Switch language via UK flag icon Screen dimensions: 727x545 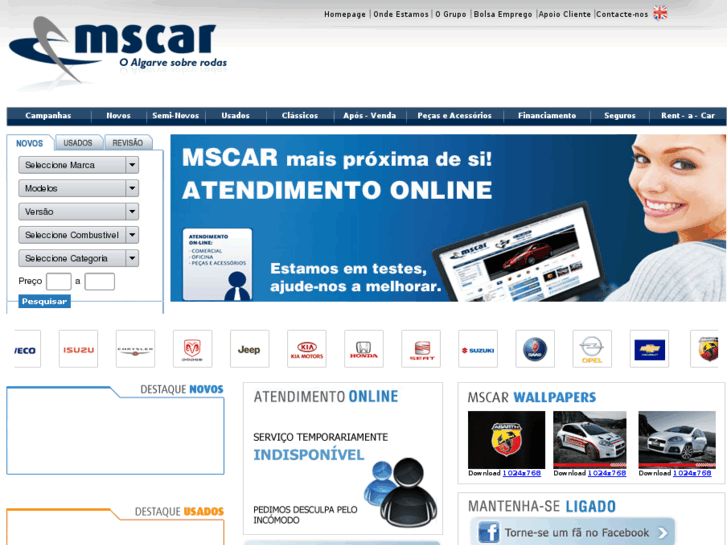tap(660, 13)
